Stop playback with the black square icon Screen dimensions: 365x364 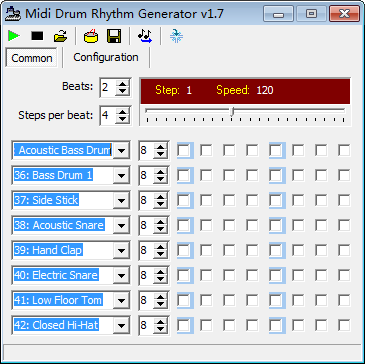tap(37, 36)
